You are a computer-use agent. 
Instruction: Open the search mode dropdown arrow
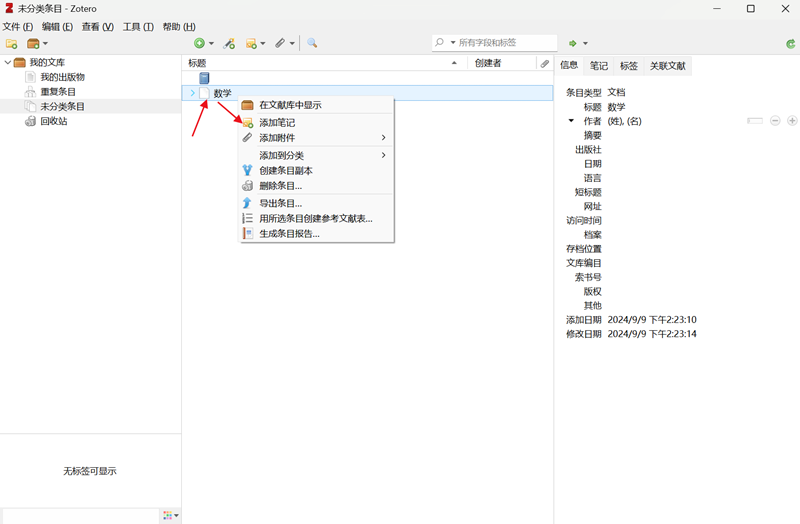click(x=453, y=43)
